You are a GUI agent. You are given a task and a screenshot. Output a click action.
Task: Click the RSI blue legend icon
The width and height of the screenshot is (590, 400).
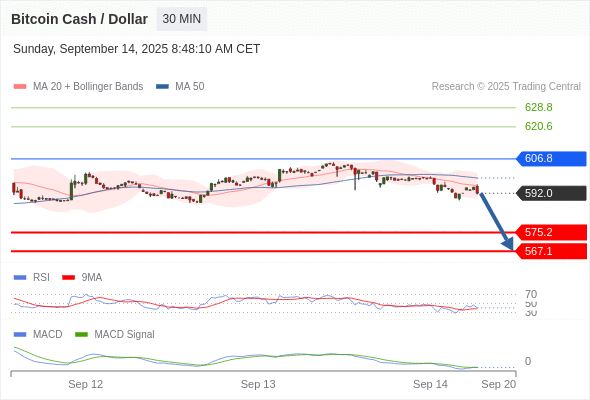click(x=20, y=278)
